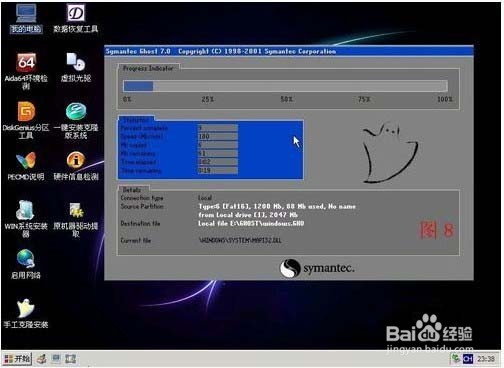Screen dimensions: 504x368
Task: Click the 开始 Start button
Action: (17, 359)
